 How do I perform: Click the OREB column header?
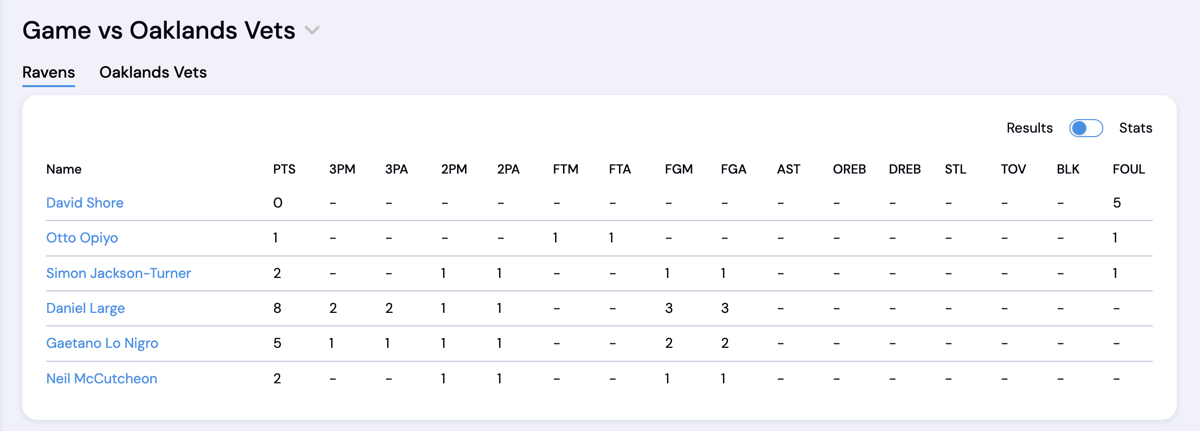click(849, 169)
